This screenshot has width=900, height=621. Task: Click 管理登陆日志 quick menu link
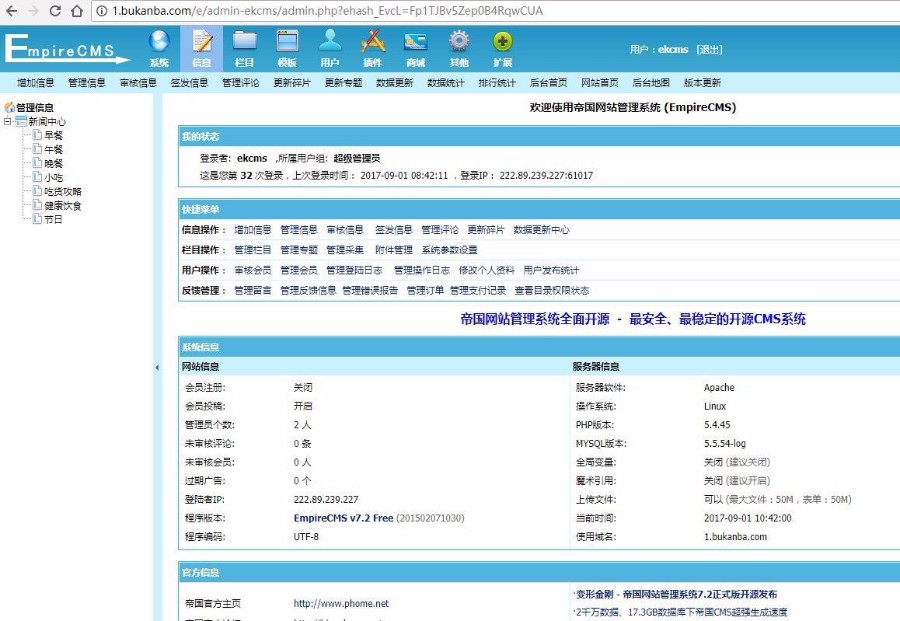(x=354, y=270)
